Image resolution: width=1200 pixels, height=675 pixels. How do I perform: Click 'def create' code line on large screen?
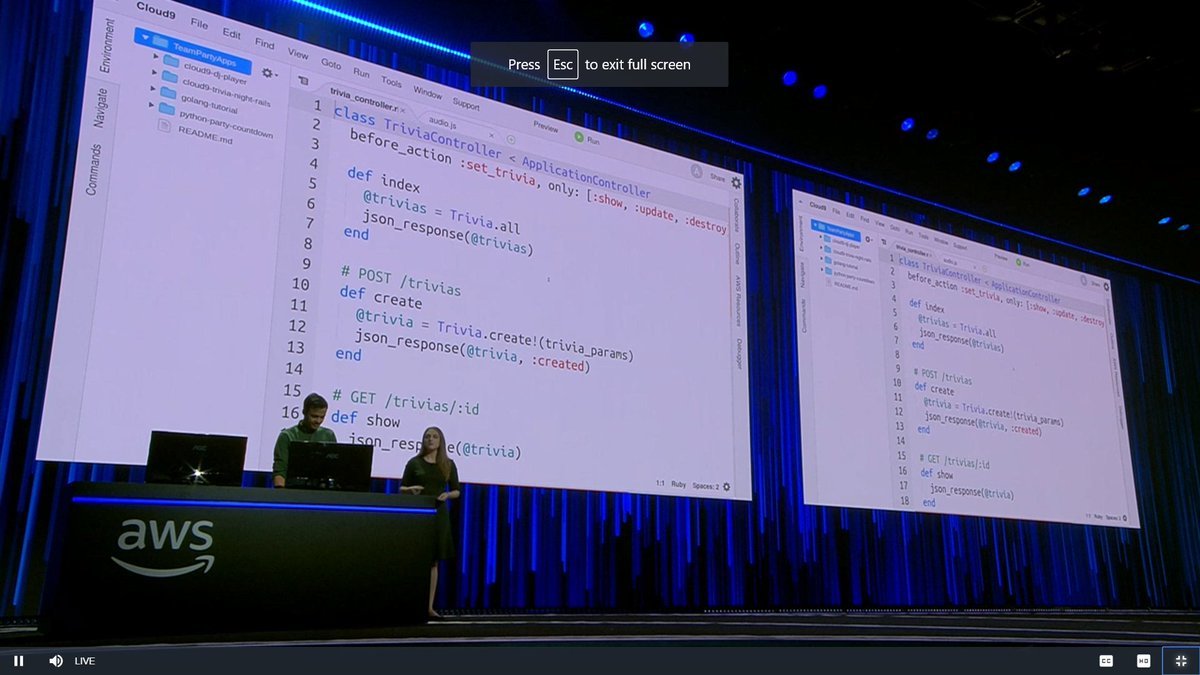[380, 297]
